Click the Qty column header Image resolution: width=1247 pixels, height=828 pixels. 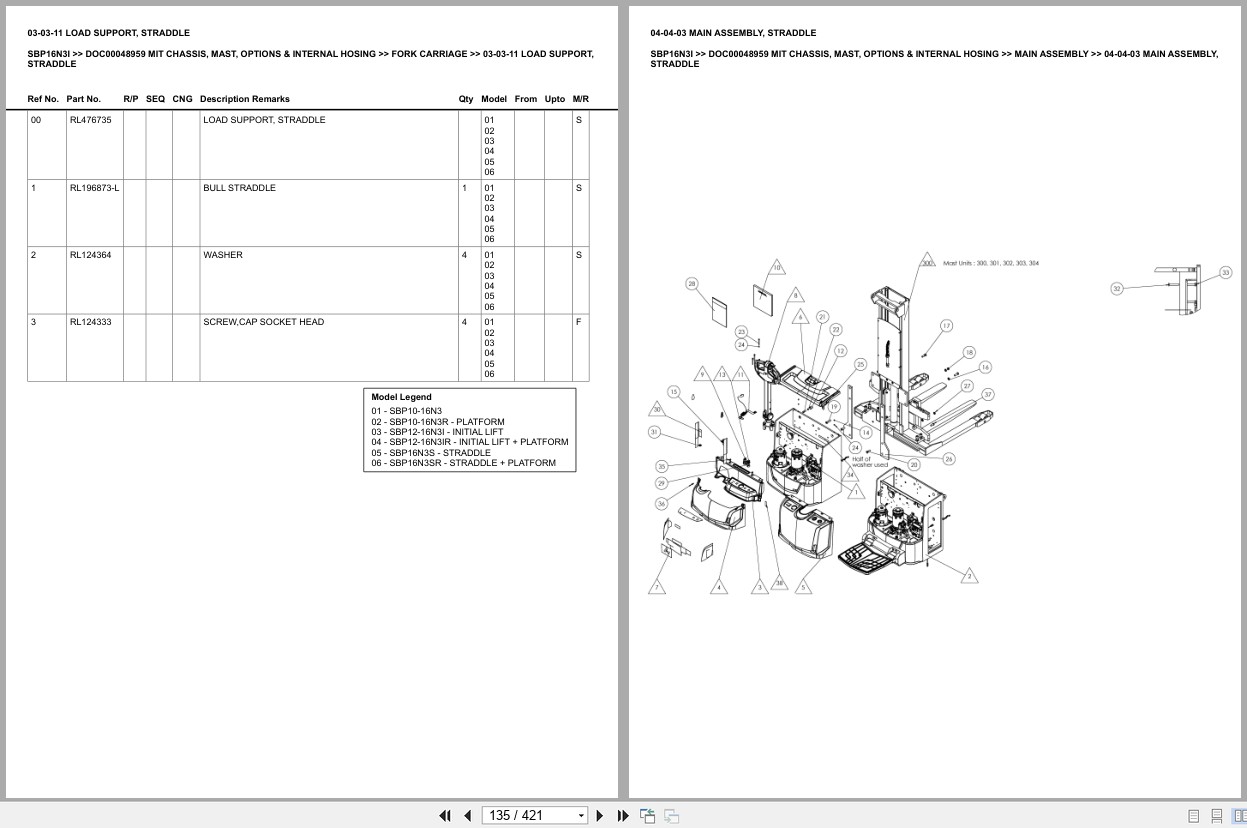click(x=466, y=99)
